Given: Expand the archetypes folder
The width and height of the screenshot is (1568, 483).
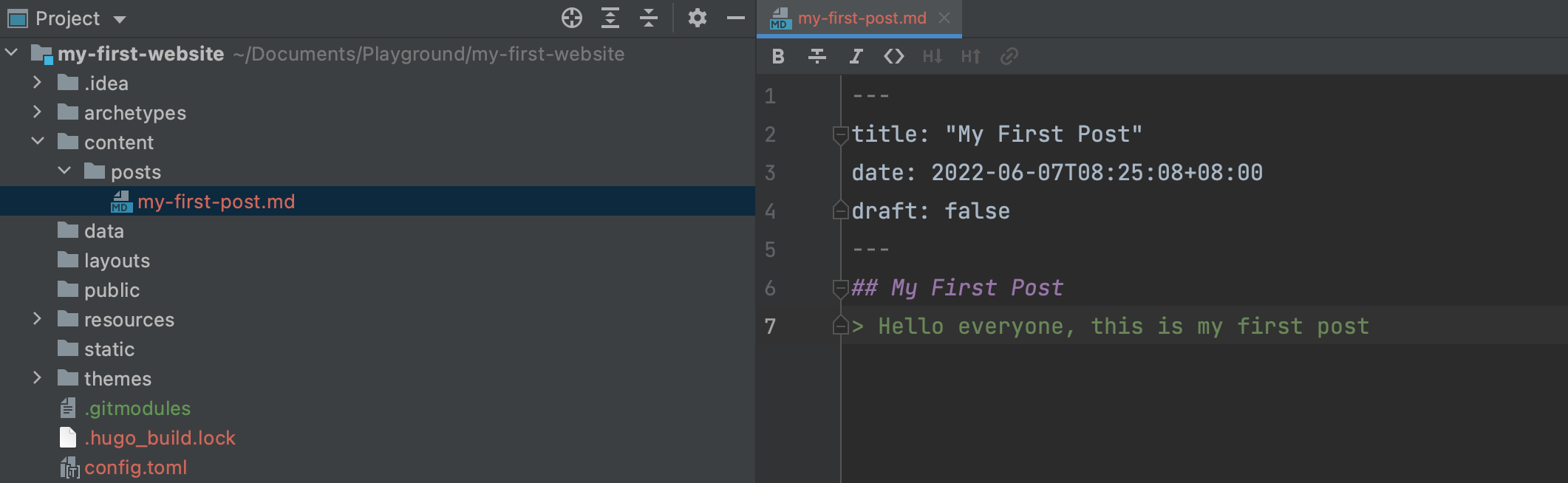Looking at the screenshot, I should pos(37,112).
